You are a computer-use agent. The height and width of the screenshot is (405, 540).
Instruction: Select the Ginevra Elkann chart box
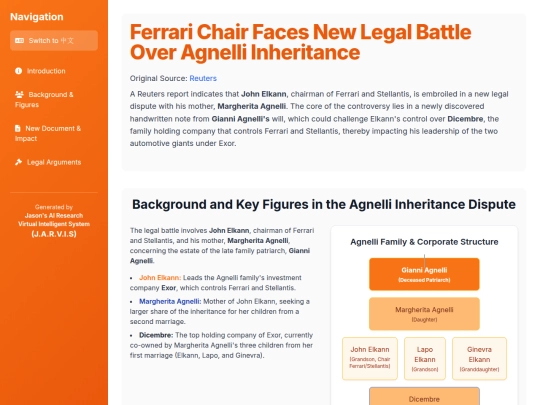click(x=479, y=359)
